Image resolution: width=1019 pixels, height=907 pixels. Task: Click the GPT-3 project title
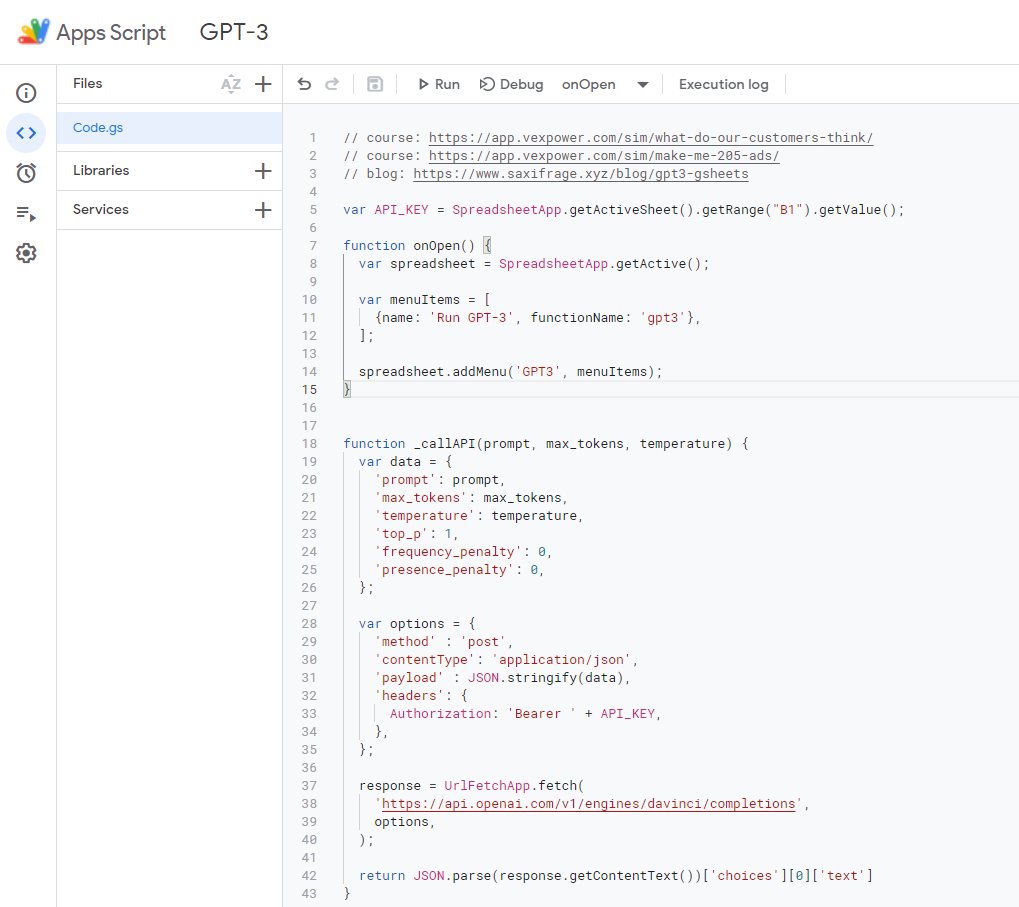tap(234, 32)
